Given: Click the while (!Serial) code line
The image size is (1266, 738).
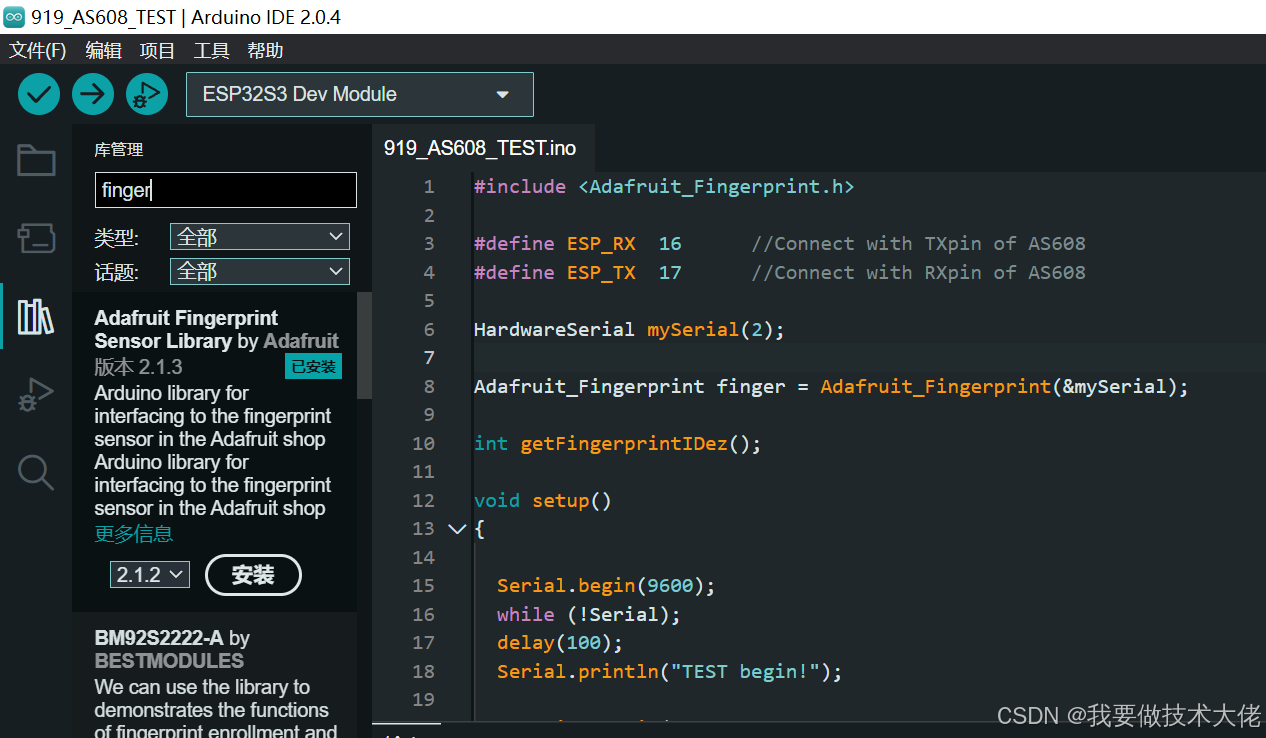Looking at the screenshot, I should coord(589,614).
